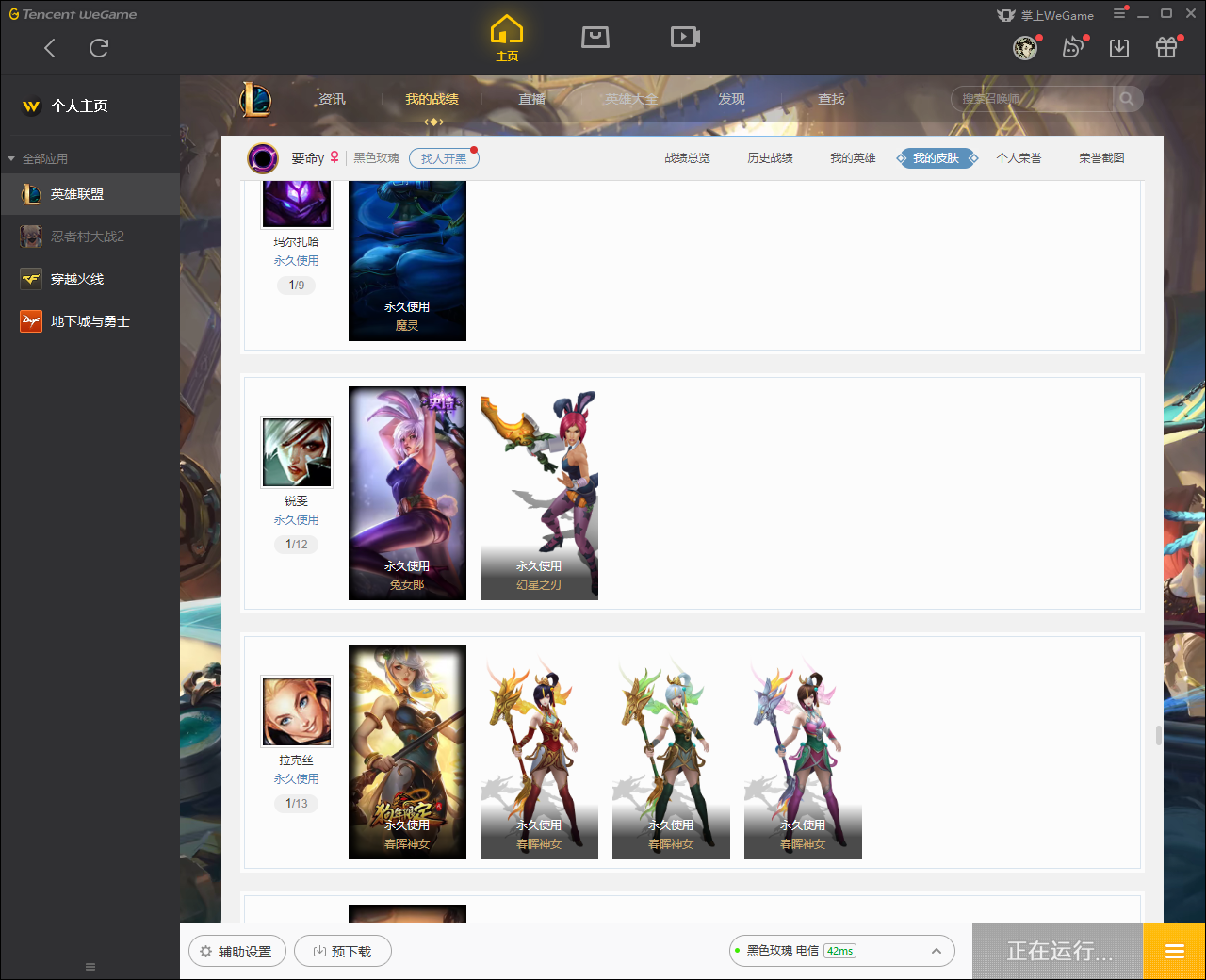
Task: Open the 幻星之刃 skin card
Action: tap(539, 493)
